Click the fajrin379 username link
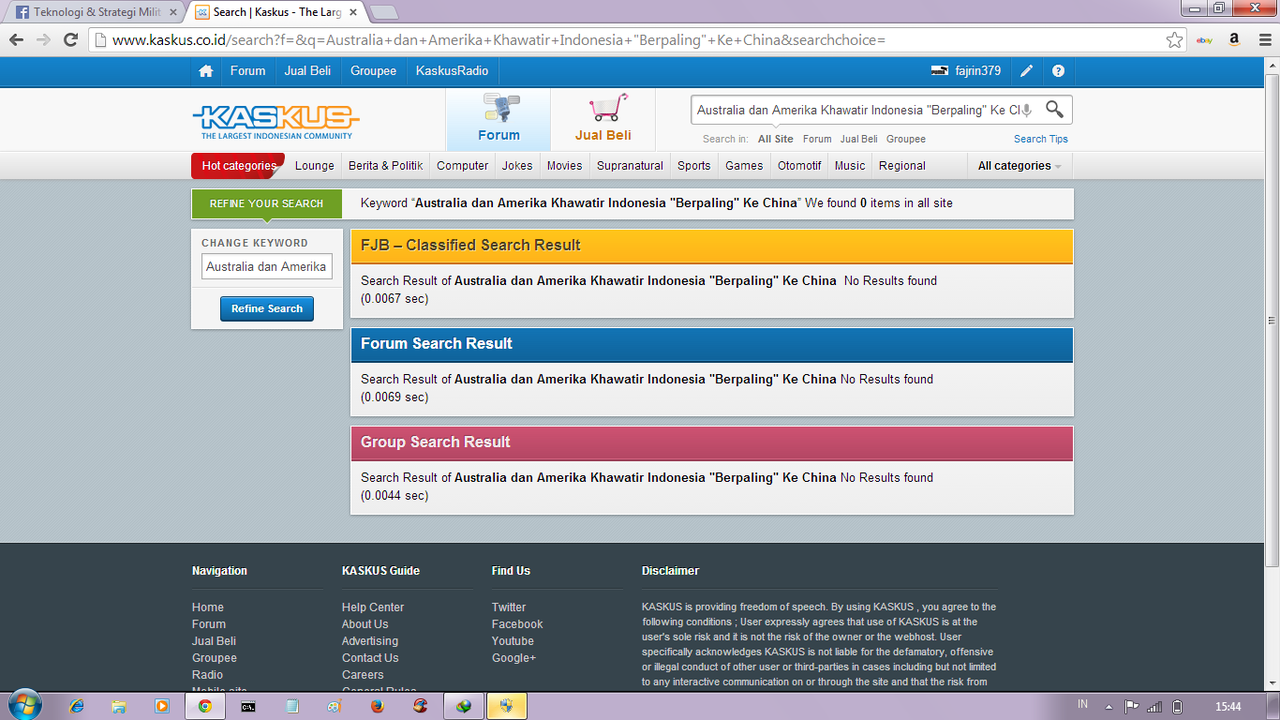 pos(978,71)
